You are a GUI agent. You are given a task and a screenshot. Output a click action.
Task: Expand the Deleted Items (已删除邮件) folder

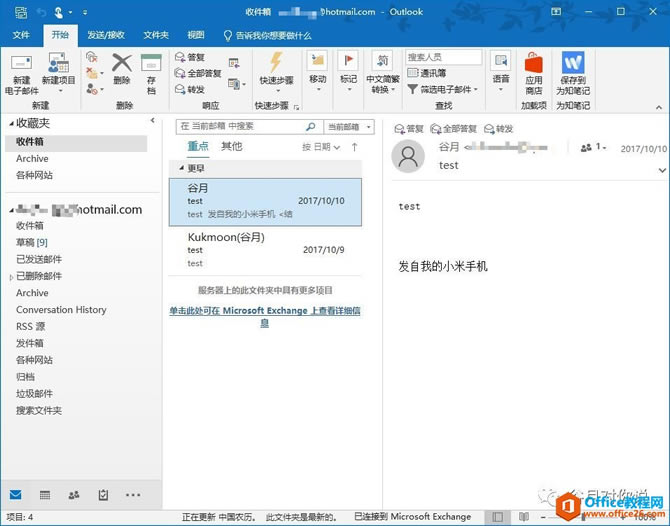pyautogui.click(x=11, y=277)
